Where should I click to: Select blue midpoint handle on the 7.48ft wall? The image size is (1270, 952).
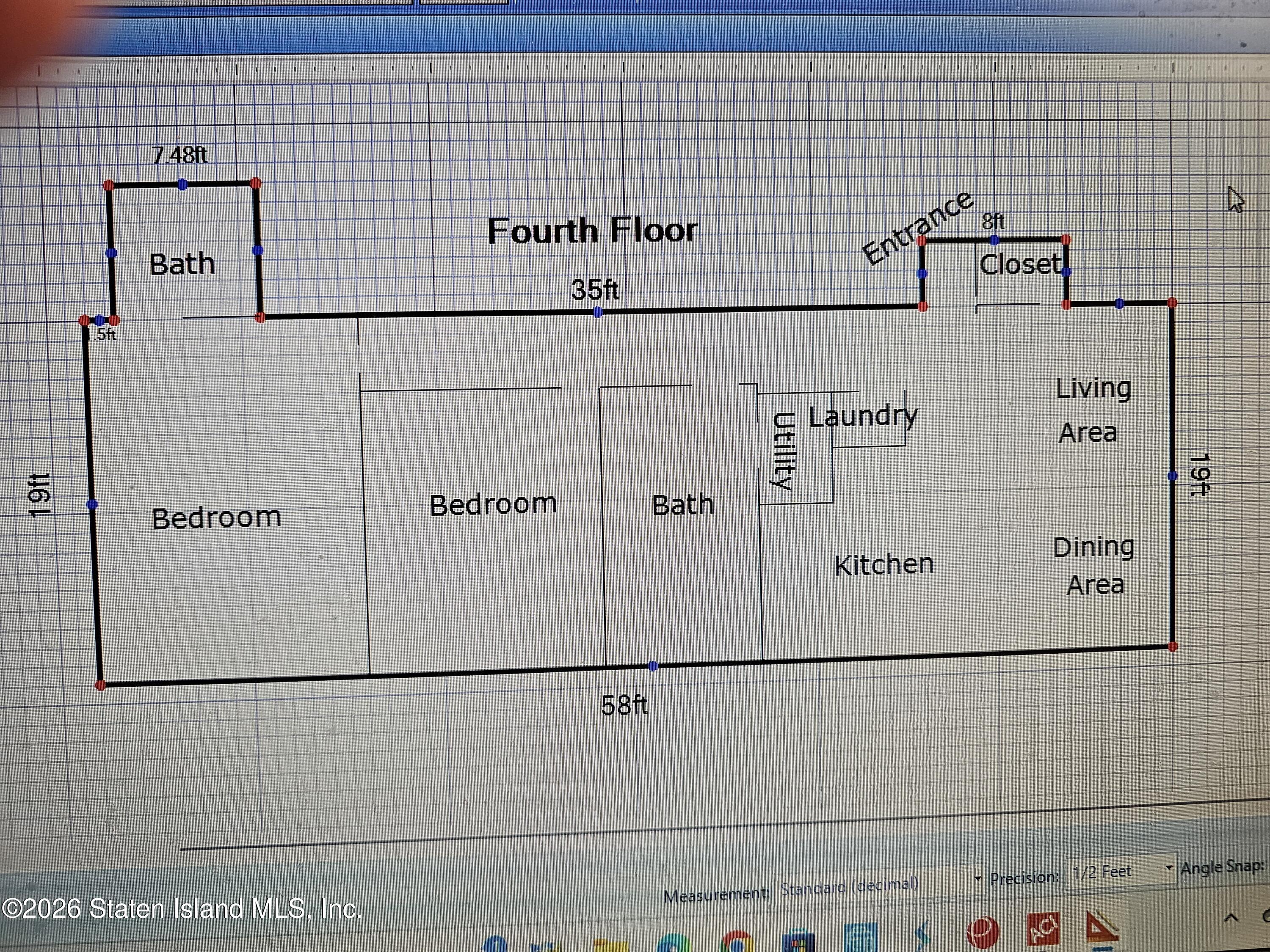182,184
